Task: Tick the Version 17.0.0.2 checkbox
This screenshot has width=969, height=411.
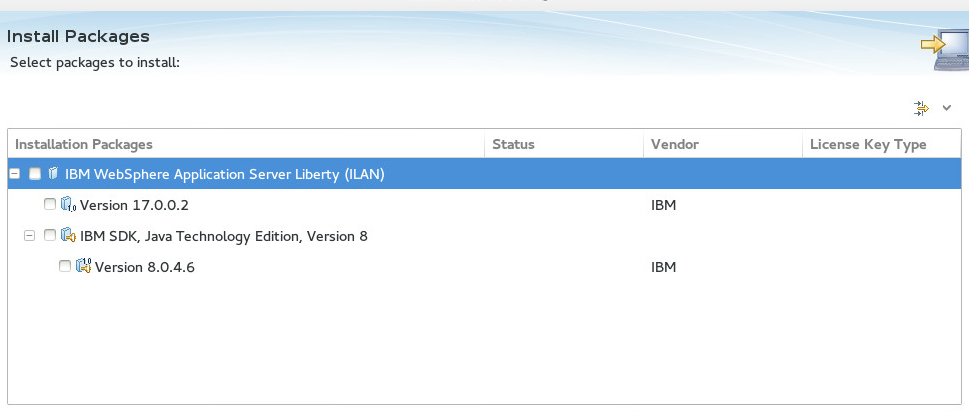Action: [x=50, y=205]
